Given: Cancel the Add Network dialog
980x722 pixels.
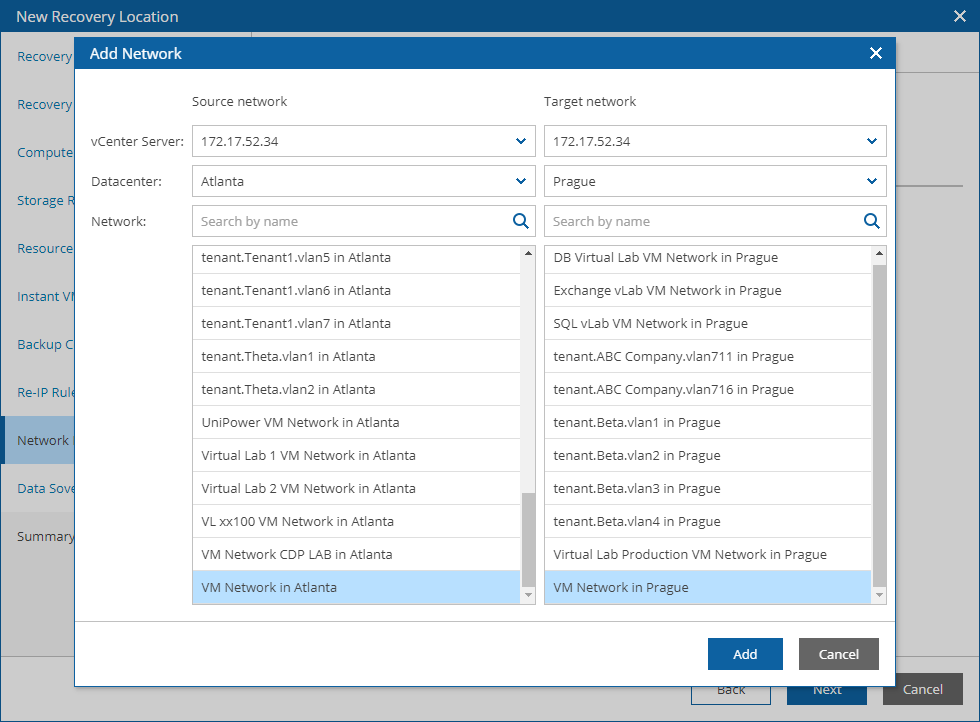Looking at the screenshot, I should 838,654.
